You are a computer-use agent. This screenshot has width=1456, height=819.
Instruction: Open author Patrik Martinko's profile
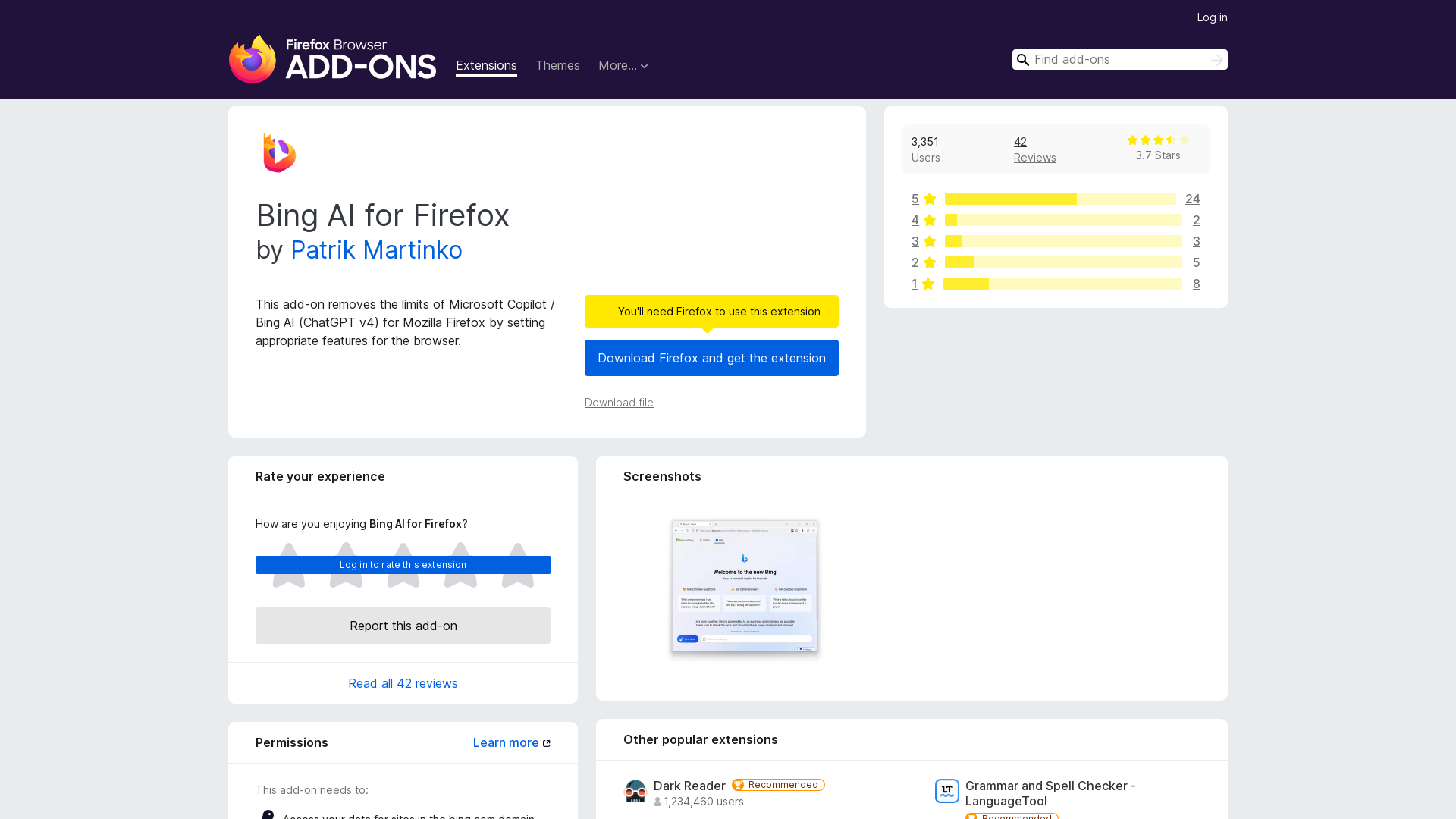point(376,250)
